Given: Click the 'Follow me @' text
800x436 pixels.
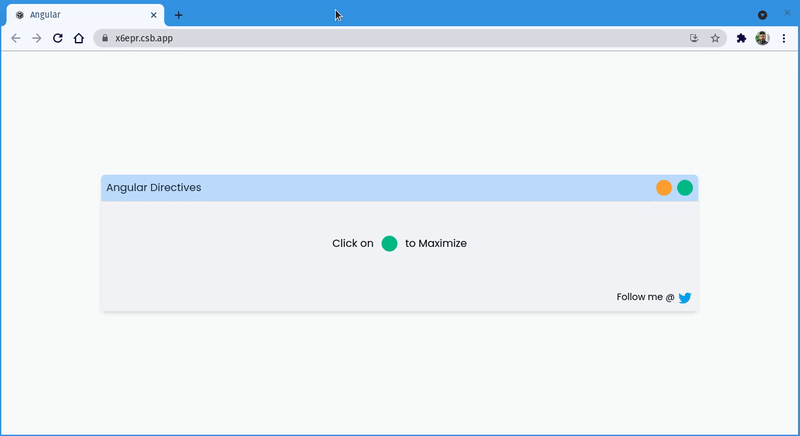Looking at the screenshot, I should click(645, 297).
